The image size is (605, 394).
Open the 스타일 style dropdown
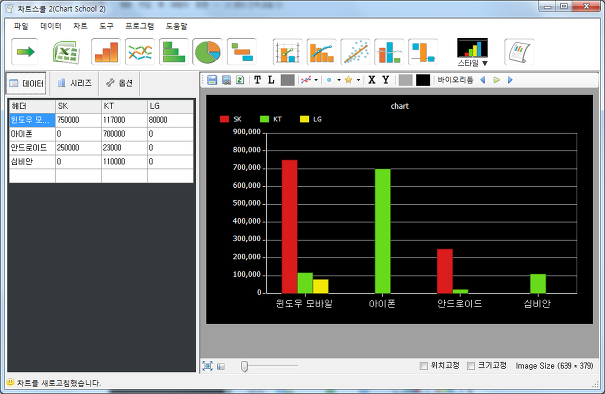[472, 52]
